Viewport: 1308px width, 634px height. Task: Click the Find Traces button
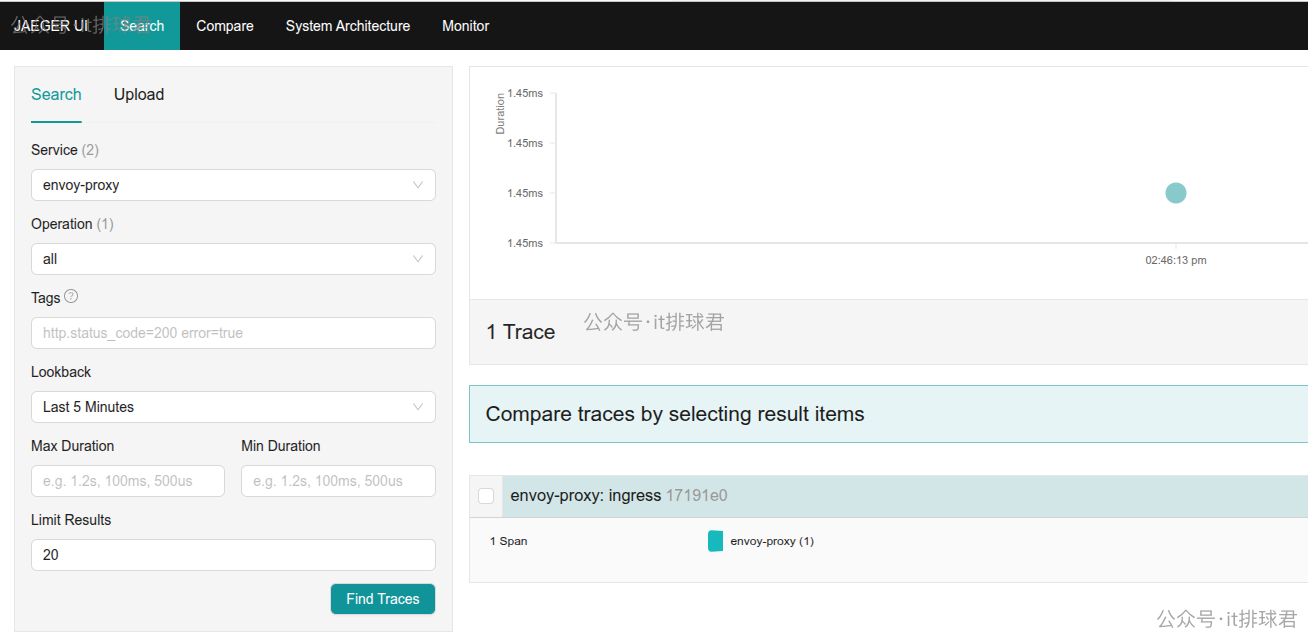383,599
